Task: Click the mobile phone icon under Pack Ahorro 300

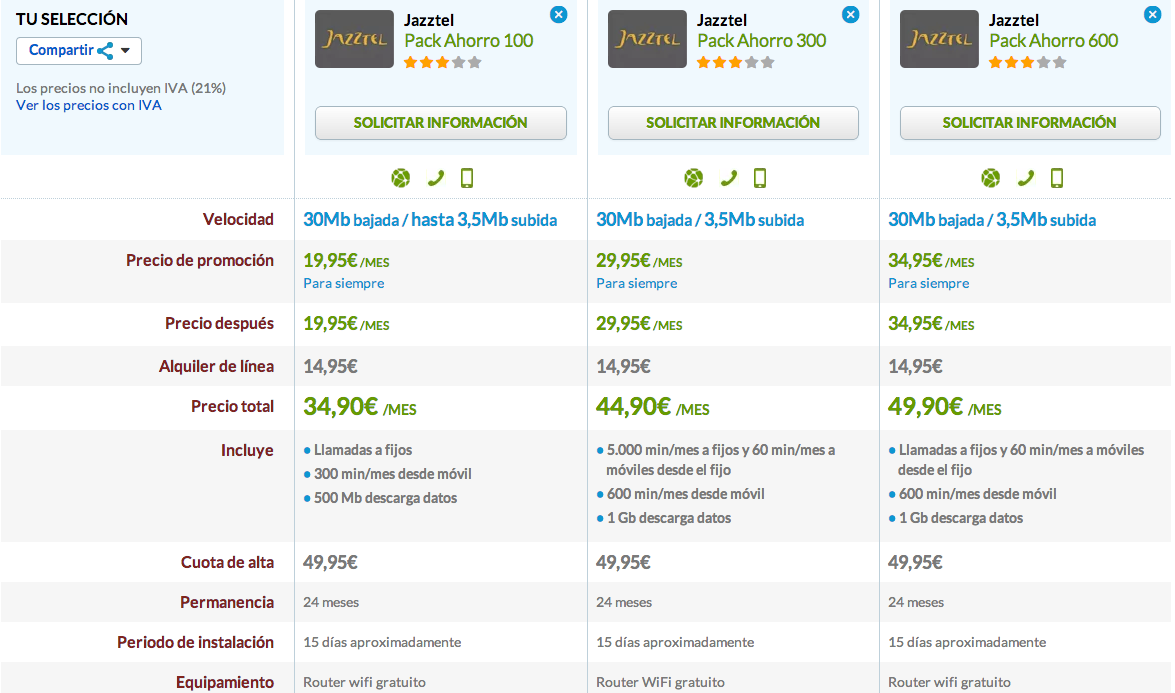Action: pyautogui.click(x=760, y=178)
